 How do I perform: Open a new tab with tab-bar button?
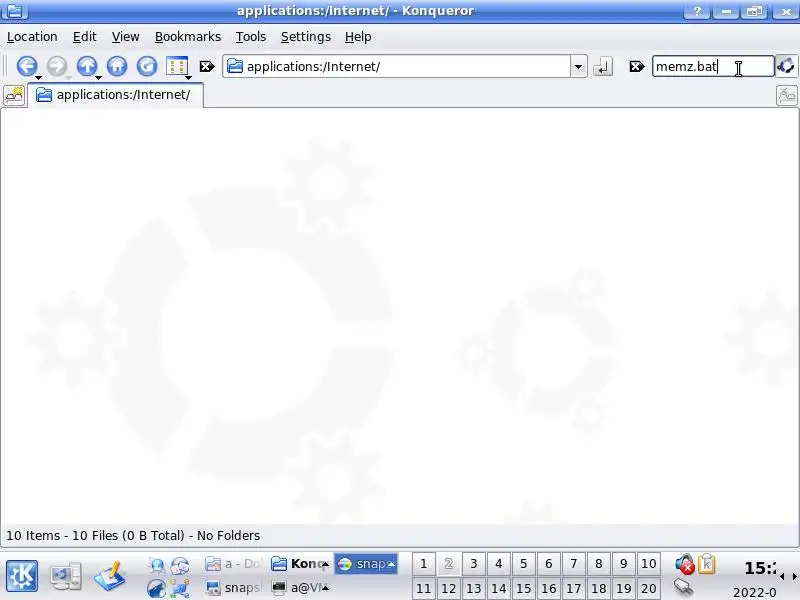click(14, 95)
